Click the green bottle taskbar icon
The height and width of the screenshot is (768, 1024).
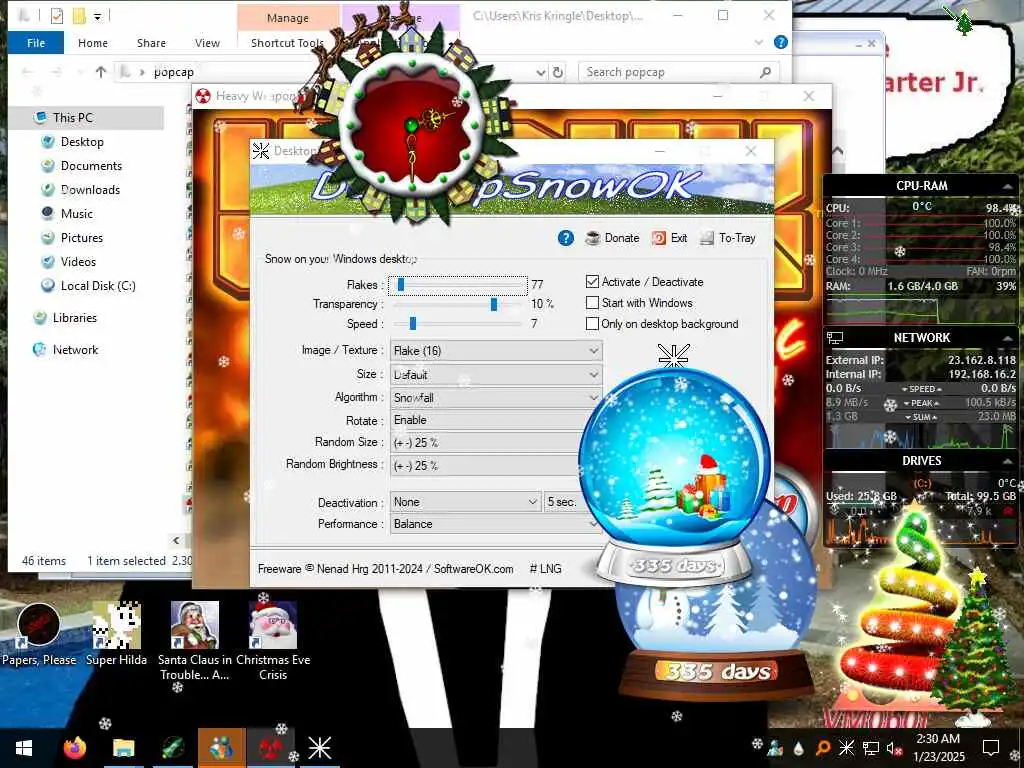[172, 748]
